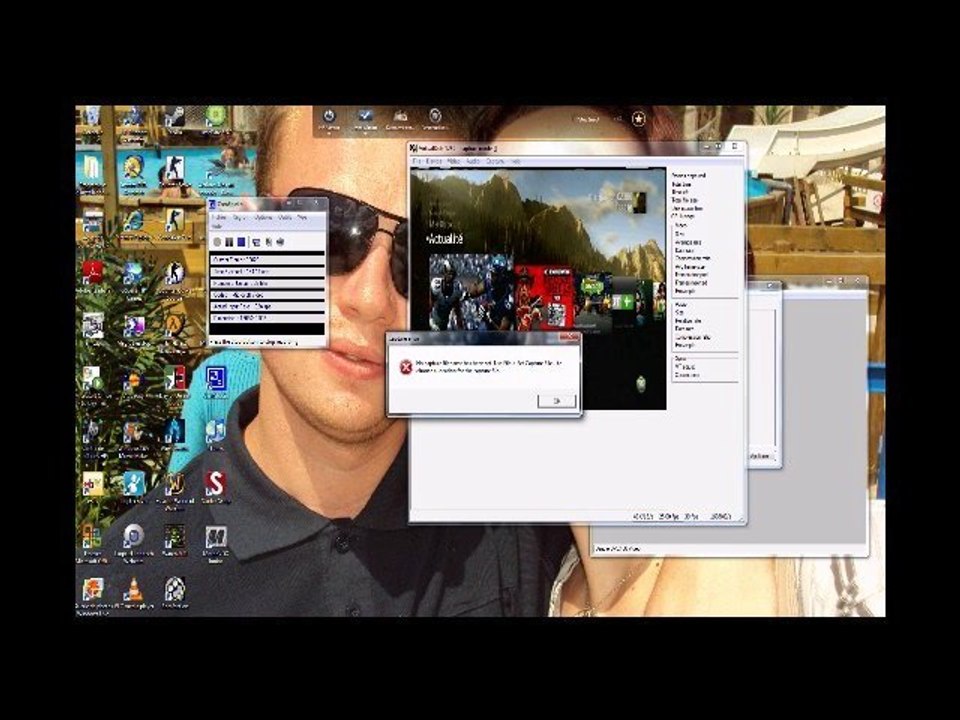The height and width of the screenshot is (720, 960).
Task: Select the red Adobe Reader desktop shortcut
Action: point(92,272)
